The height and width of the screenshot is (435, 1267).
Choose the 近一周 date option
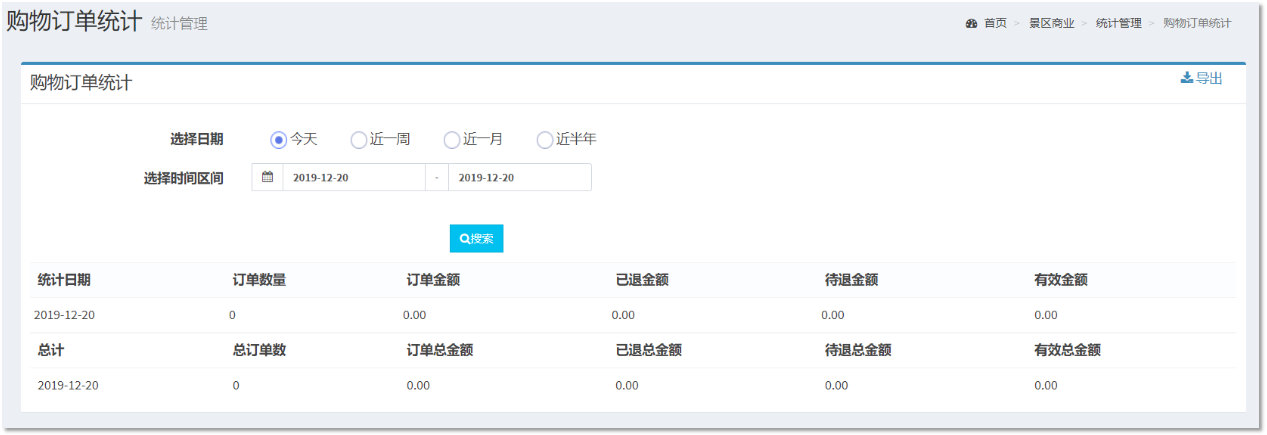pyautogui.click(x=359, y=140)
